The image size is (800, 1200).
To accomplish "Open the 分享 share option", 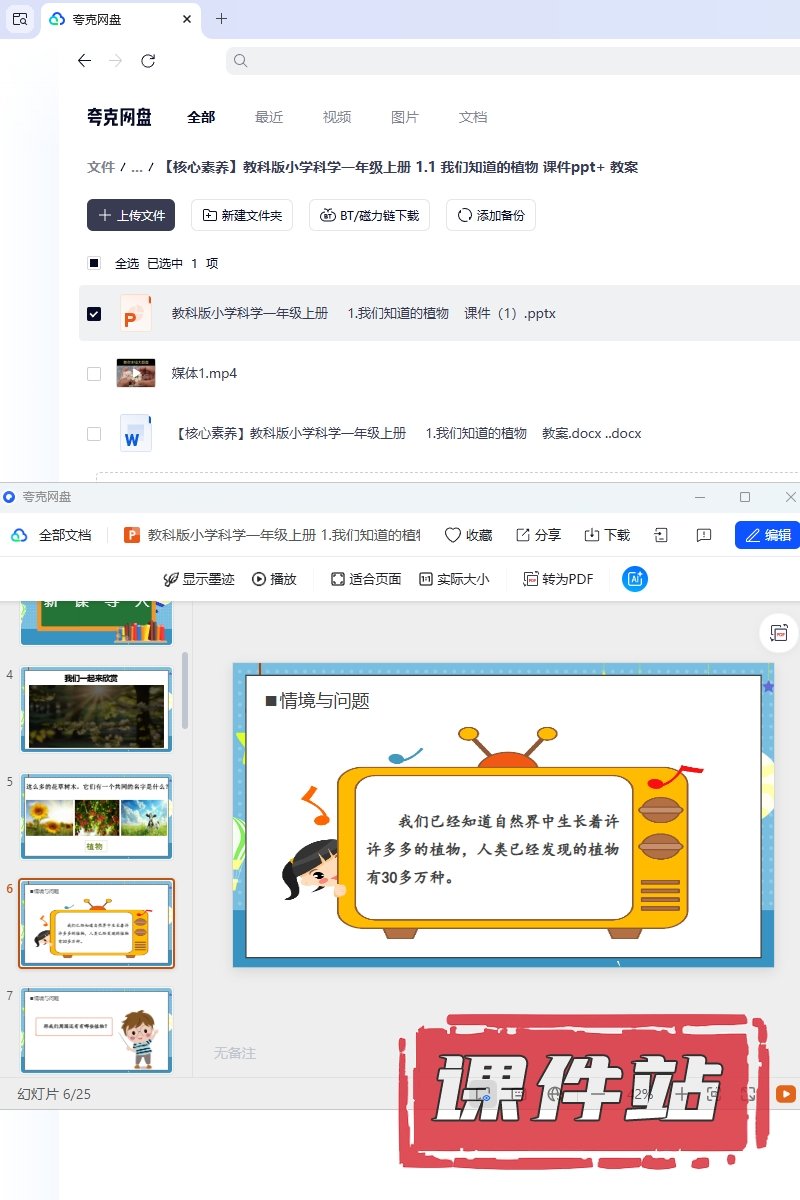I will pos(538,535).
